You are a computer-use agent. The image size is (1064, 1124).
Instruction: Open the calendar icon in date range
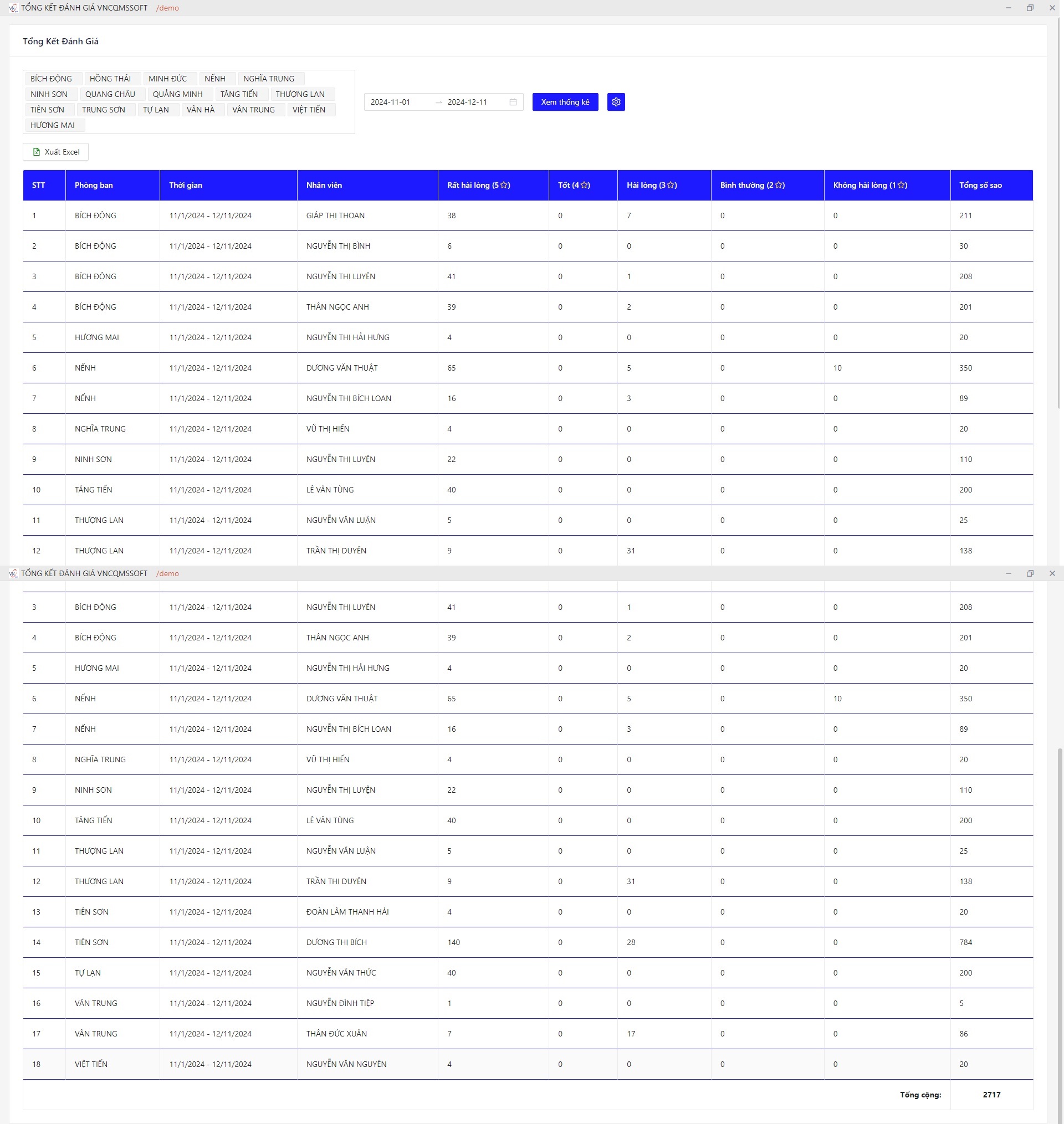(513, 102)
